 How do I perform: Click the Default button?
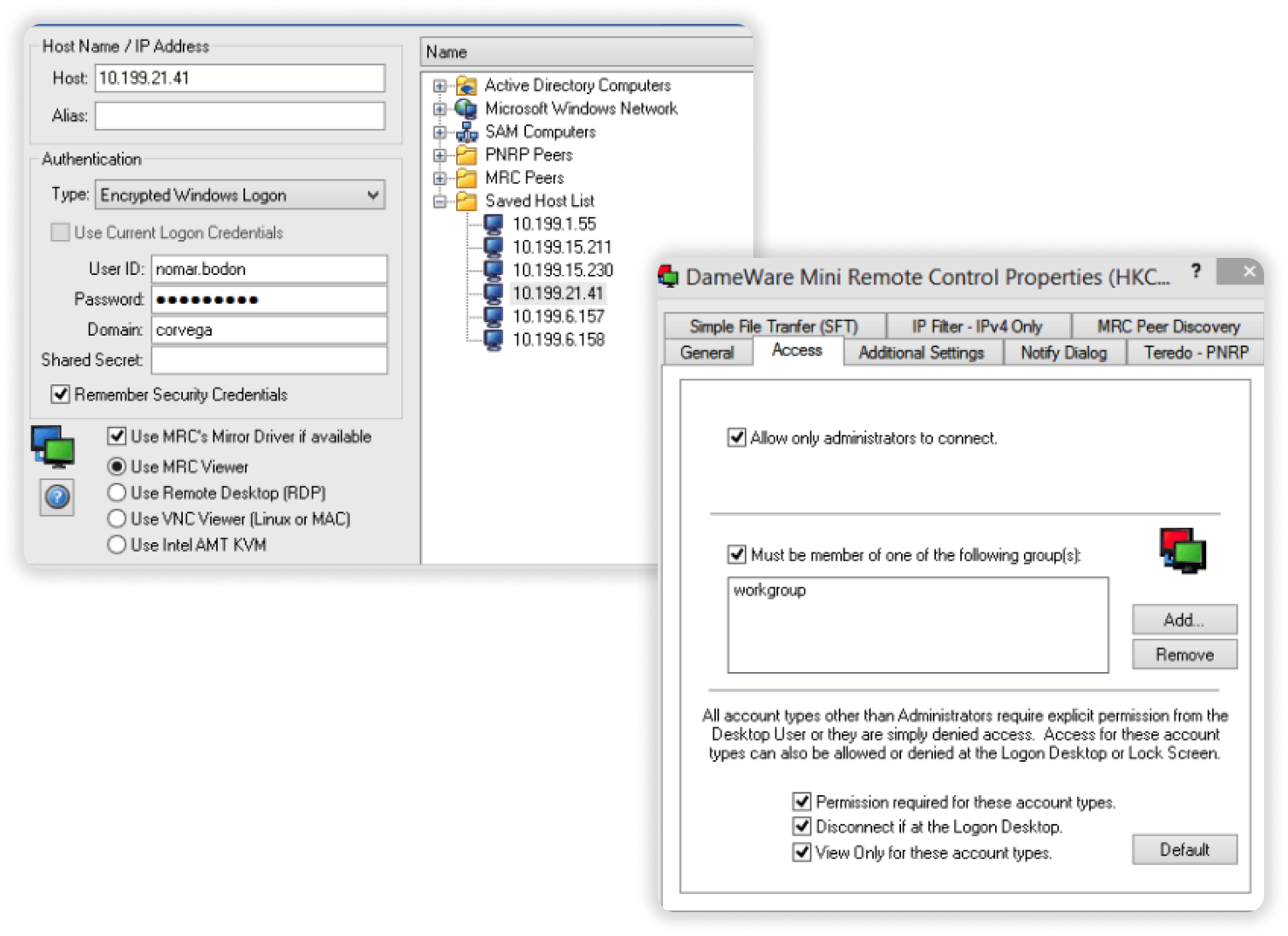pyautogui.click(x=1184, y=850)
